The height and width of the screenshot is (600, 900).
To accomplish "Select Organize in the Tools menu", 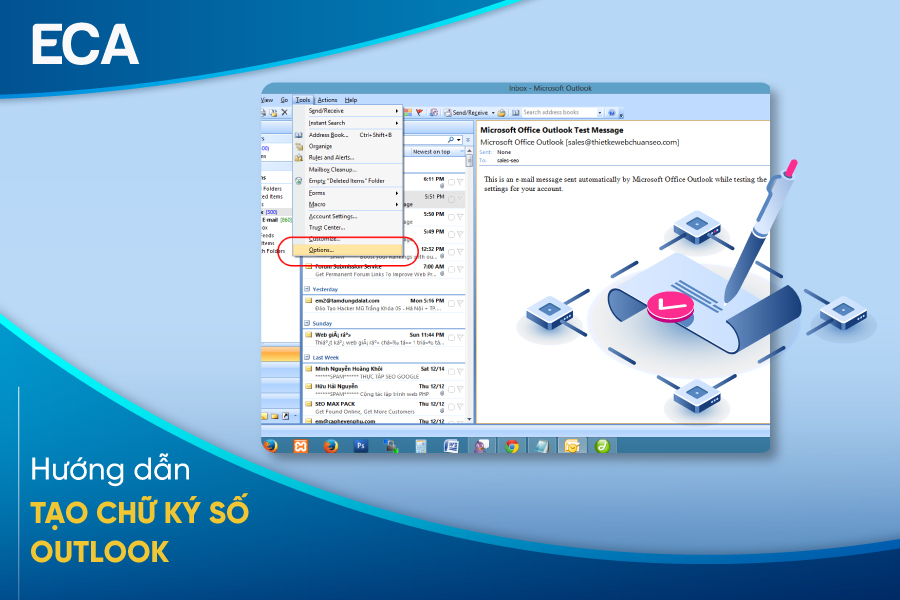I will click(x=348, y=146).
